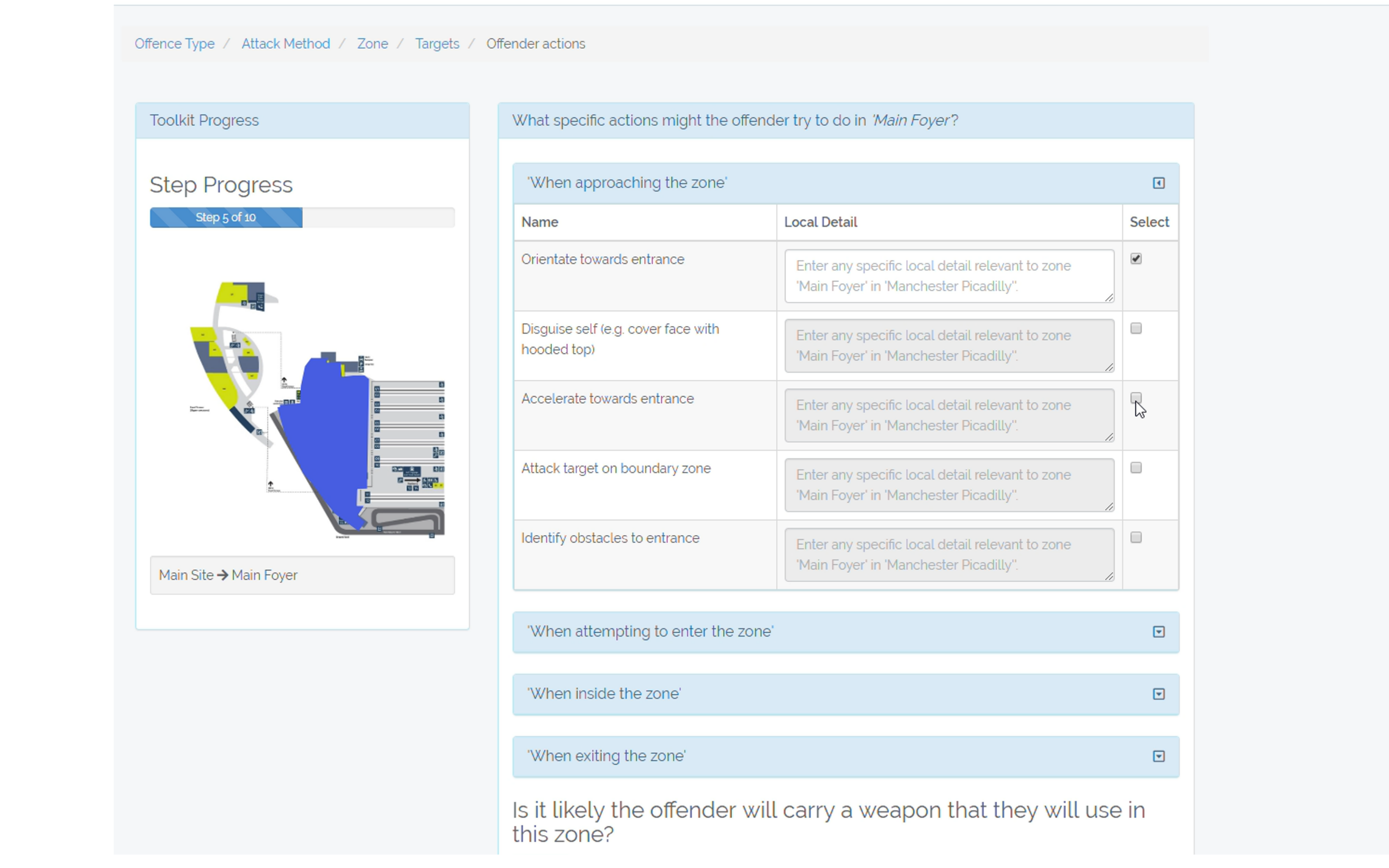Click the Manchester Piccadilly site map thumbnail

pos(318,409)
